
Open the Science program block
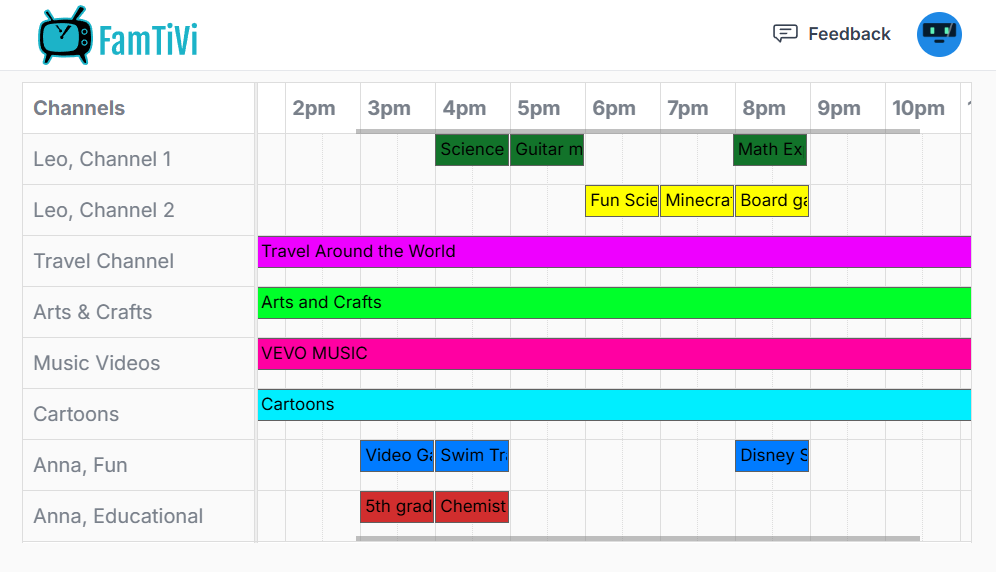coord(472,150)
